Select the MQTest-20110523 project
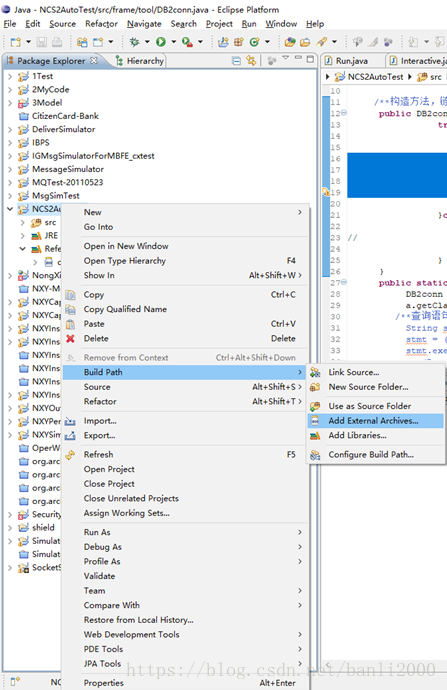The height and width of the screenshot is (690, 447). pyautogui.click(x=67, y=182)
